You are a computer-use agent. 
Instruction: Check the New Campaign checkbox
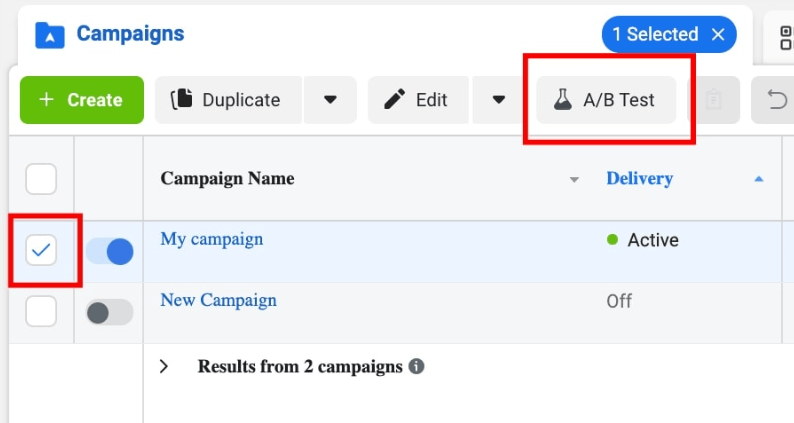[41, 311]
